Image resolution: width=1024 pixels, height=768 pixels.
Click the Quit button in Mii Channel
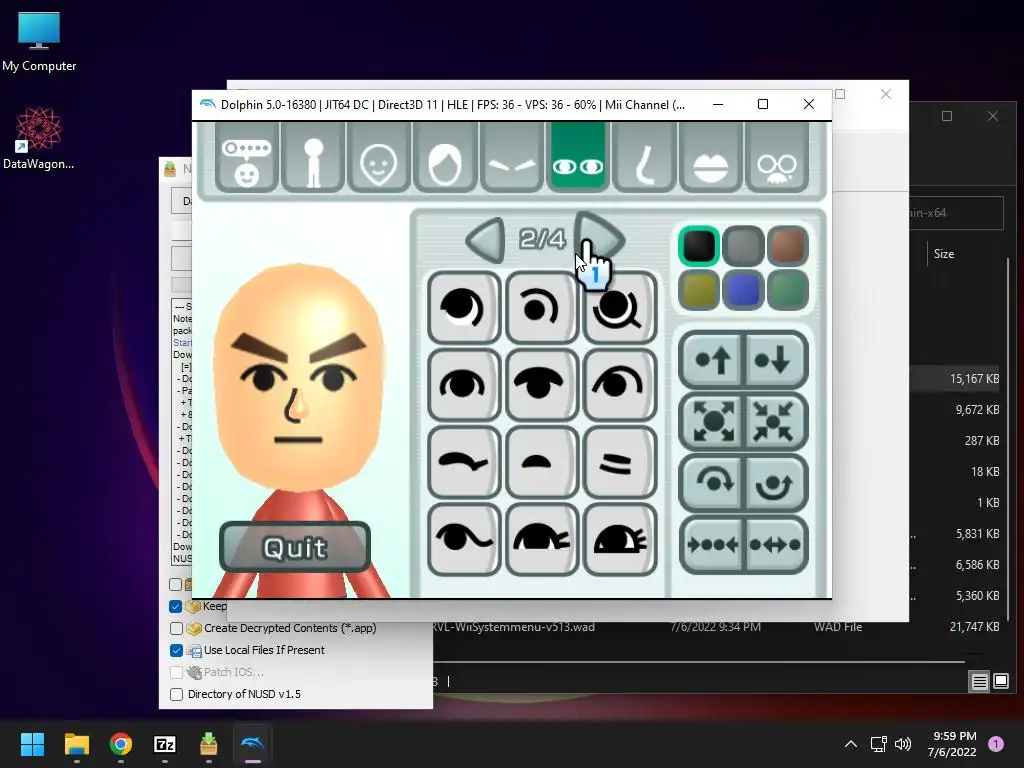295,547
